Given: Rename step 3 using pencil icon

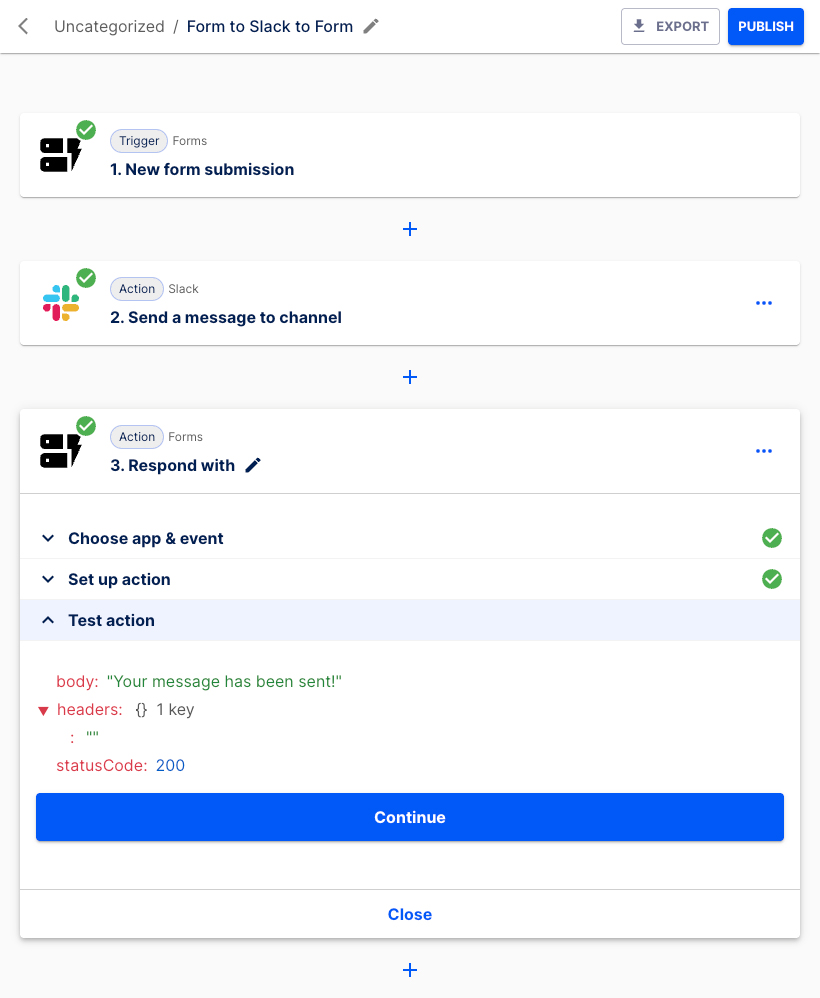Looking at the screenshot, I should point(253,465).
